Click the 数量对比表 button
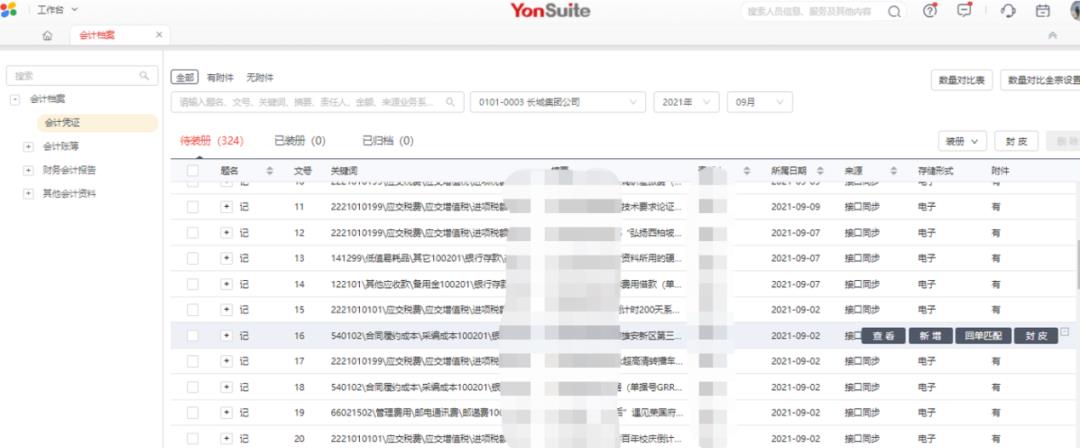1080x448 pixels. point(962,80)
